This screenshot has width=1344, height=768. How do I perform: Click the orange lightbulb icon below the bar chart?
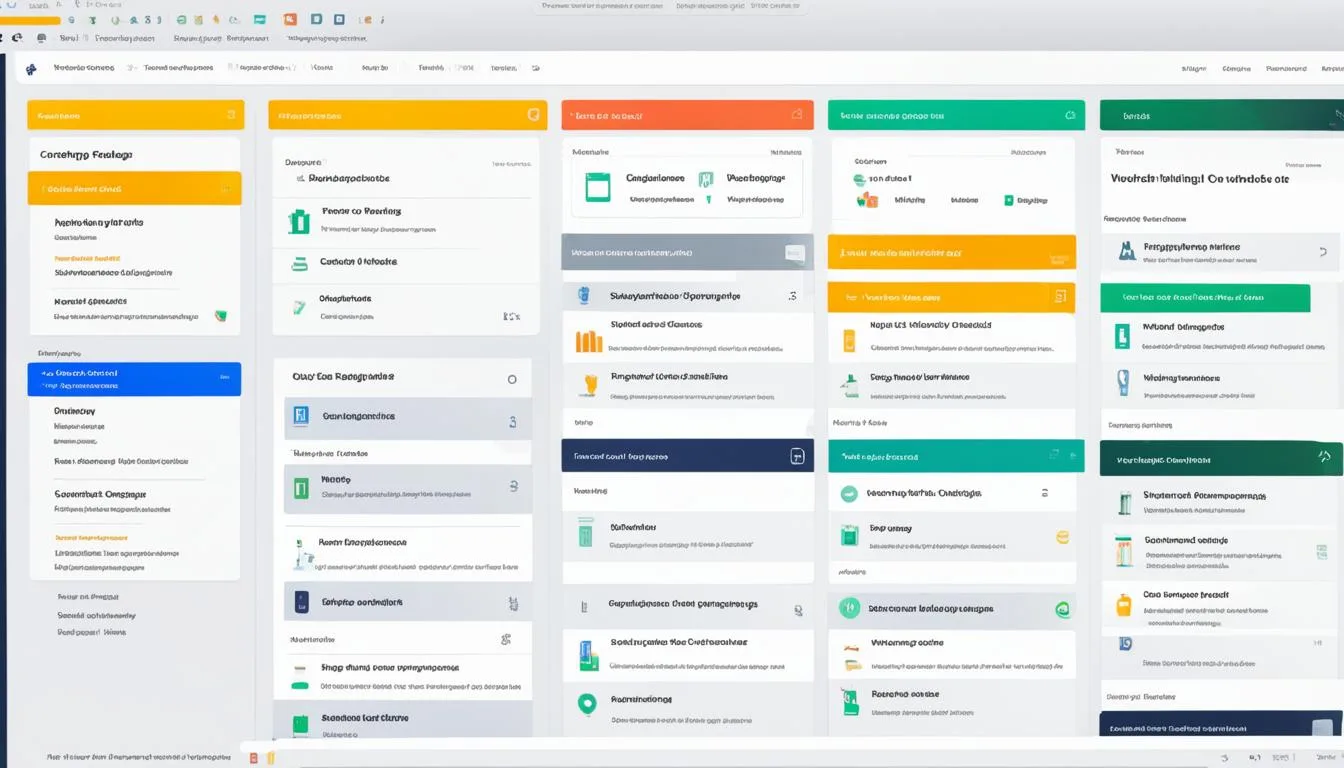tap(590, 385)
